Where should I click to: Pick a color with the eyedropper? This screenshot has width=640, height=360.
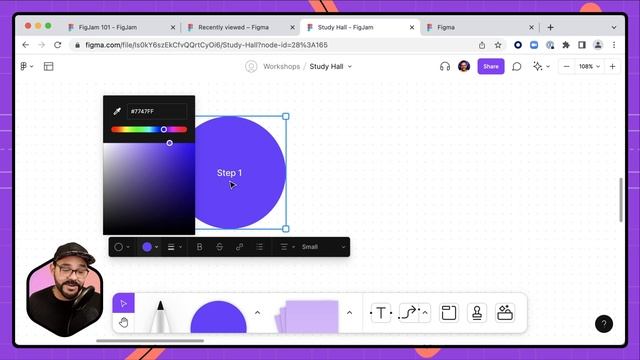(117, 111)
